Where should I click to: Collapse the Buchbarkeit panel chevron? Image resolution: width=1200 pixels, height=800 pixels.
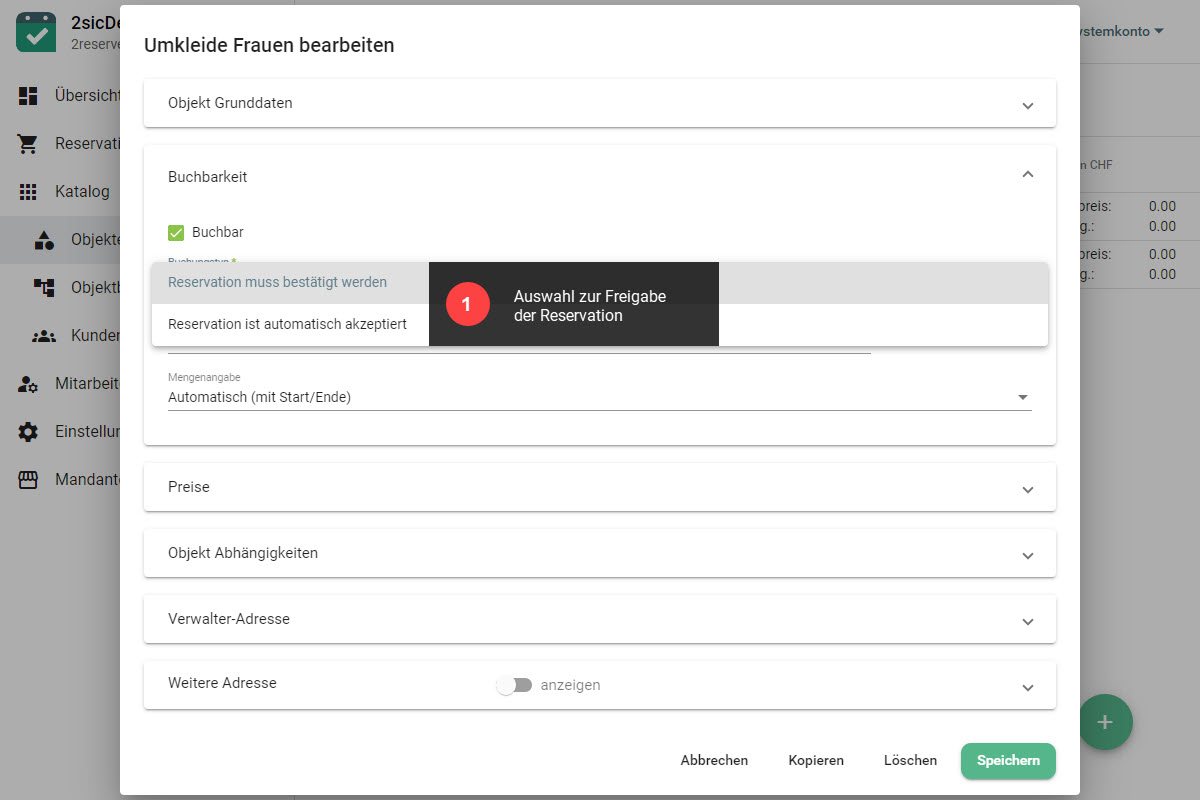point(1027,175)
